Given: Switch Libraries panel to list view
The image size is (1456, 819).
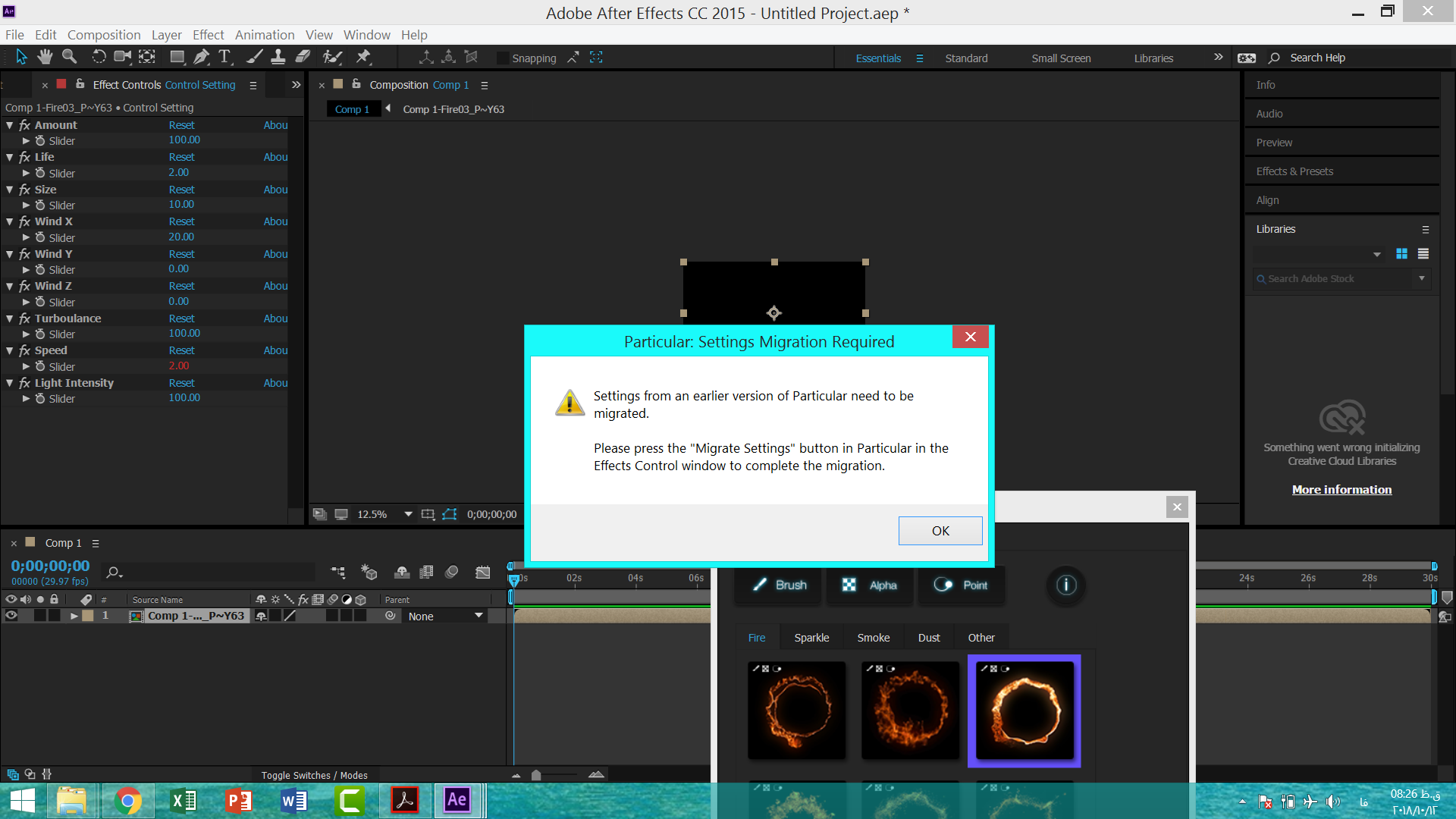Looking at the screenshot, I should 1423,254.
